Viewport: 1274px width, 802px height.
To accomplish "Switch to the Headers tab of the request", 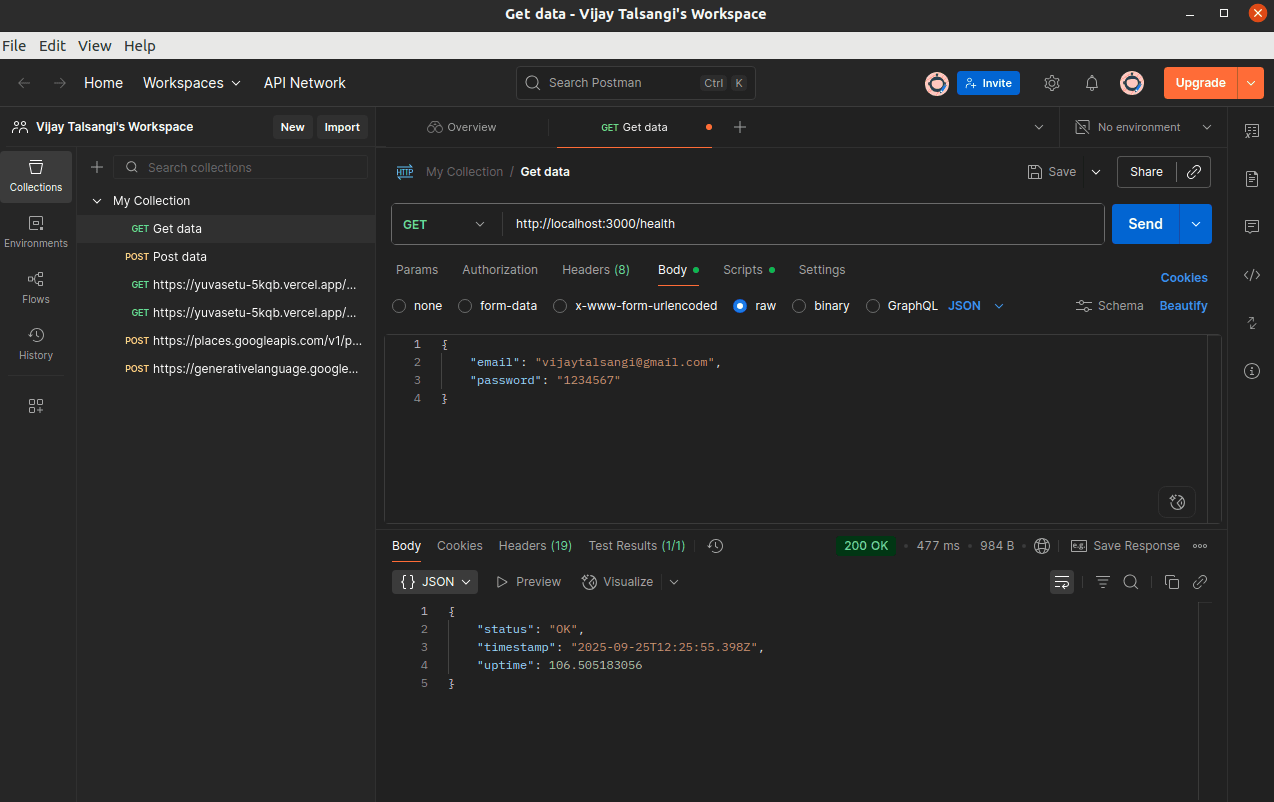I will (596, 269).
